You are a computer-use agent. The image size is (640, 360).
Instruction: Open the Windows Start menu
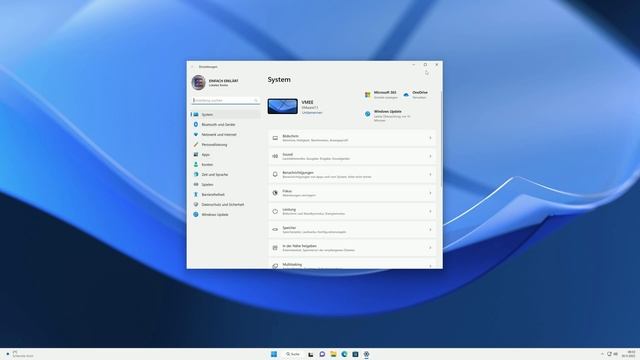[274, 354]
